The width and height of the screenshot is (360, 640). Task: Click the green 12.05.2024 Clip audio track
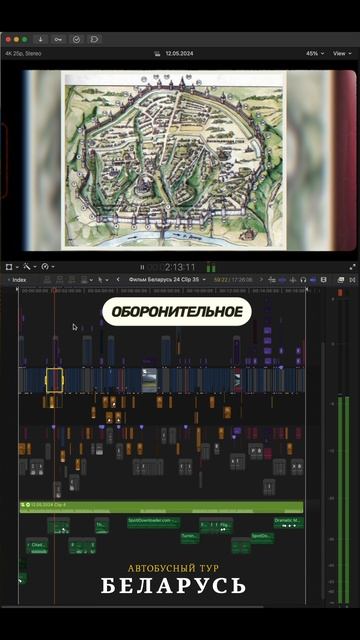pyautogui.click(x=162, y=507)
